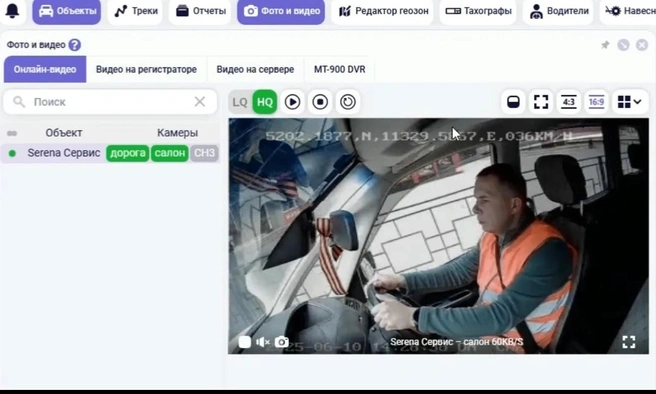Switch to Видео на регистраторе tab

click(146, 69)
